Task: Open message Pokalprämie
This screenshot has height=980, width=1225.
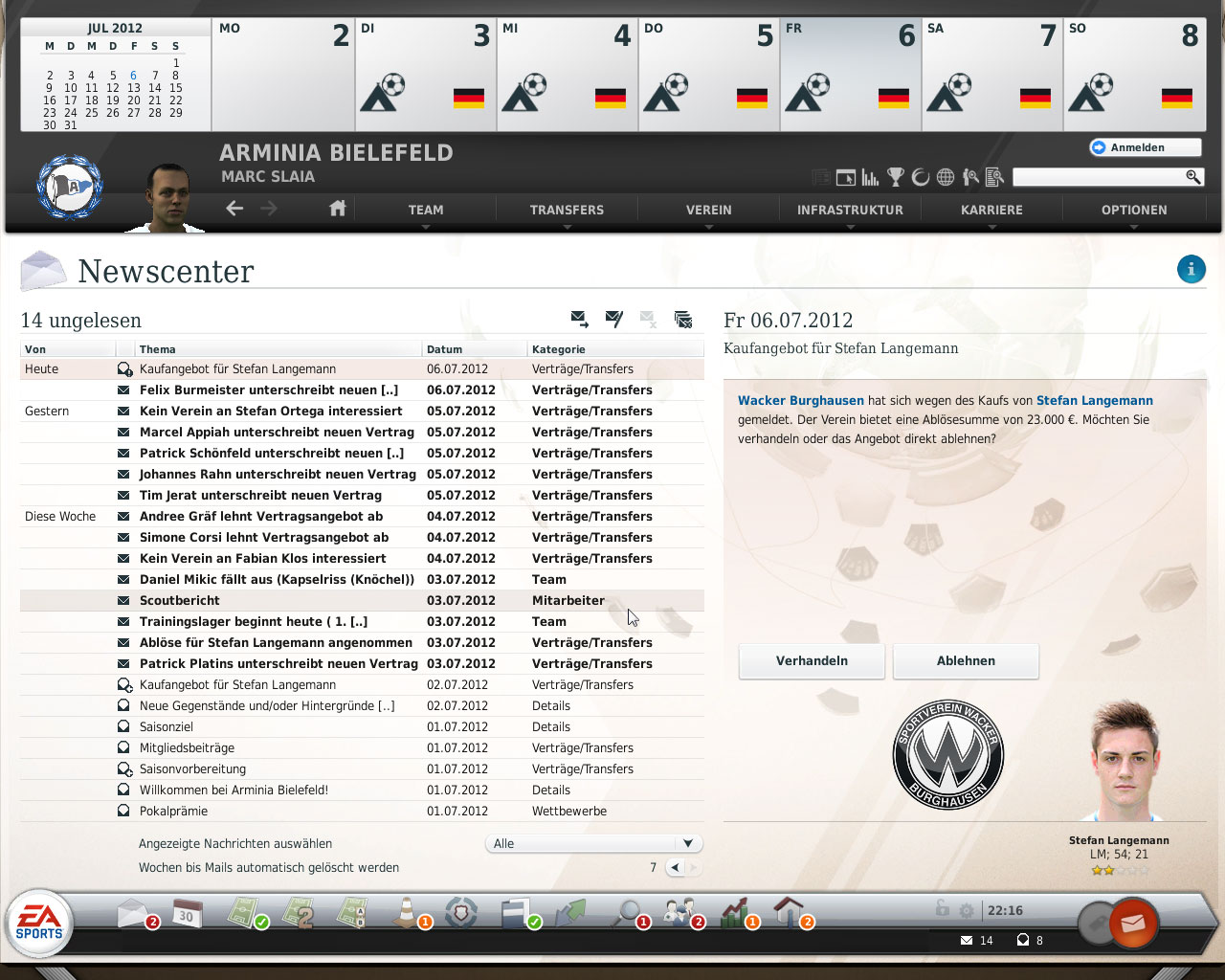Action: [x=362, y=811]
